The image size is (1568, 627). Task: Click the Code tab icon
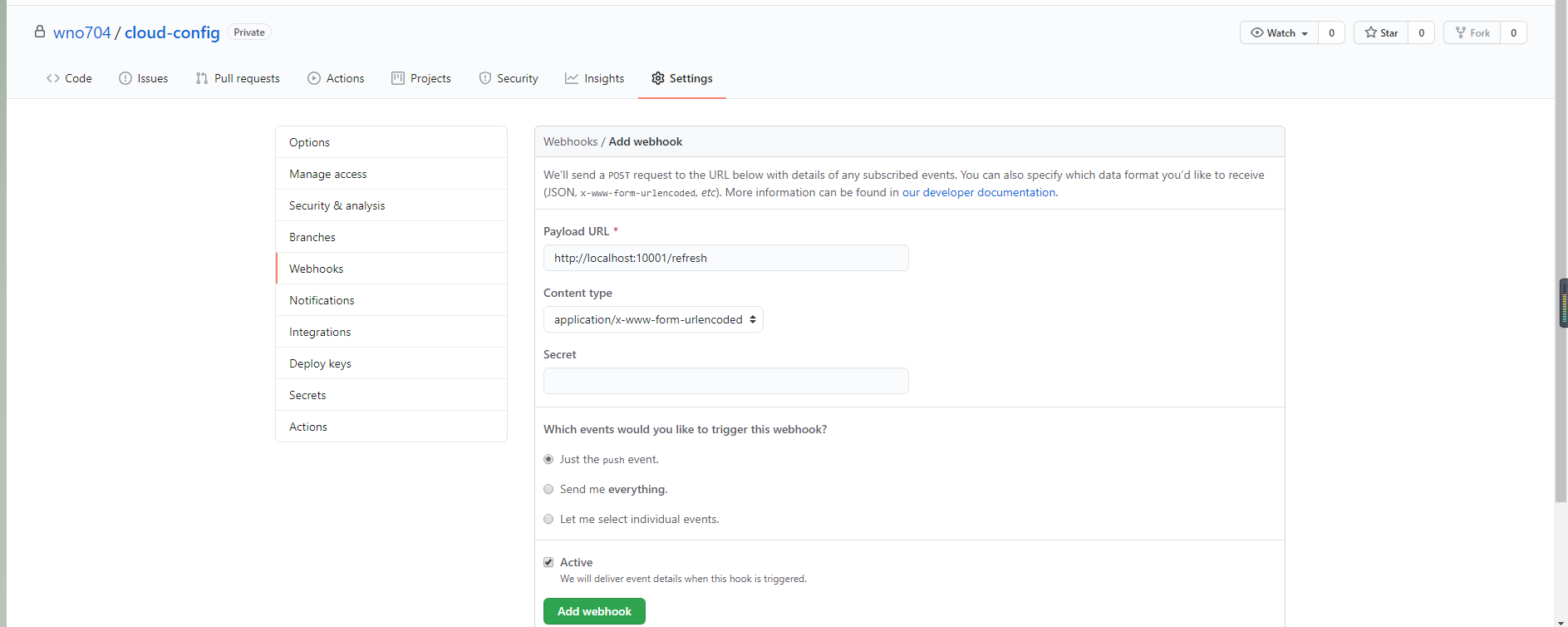tap(53, 78)
